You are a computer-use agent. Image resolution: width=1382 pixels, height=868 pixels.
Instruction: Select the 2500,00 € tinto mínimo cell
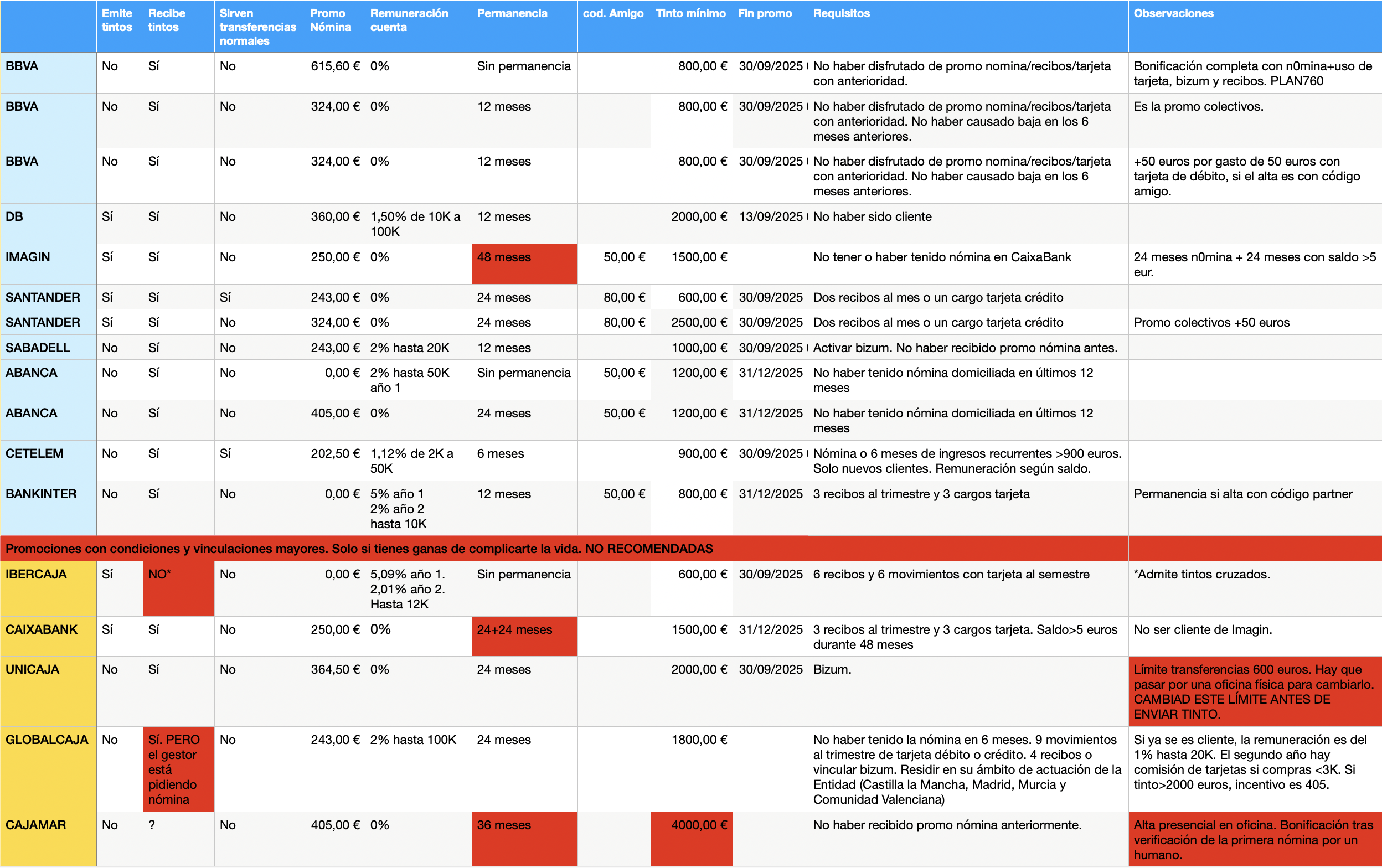pos(692,322)
